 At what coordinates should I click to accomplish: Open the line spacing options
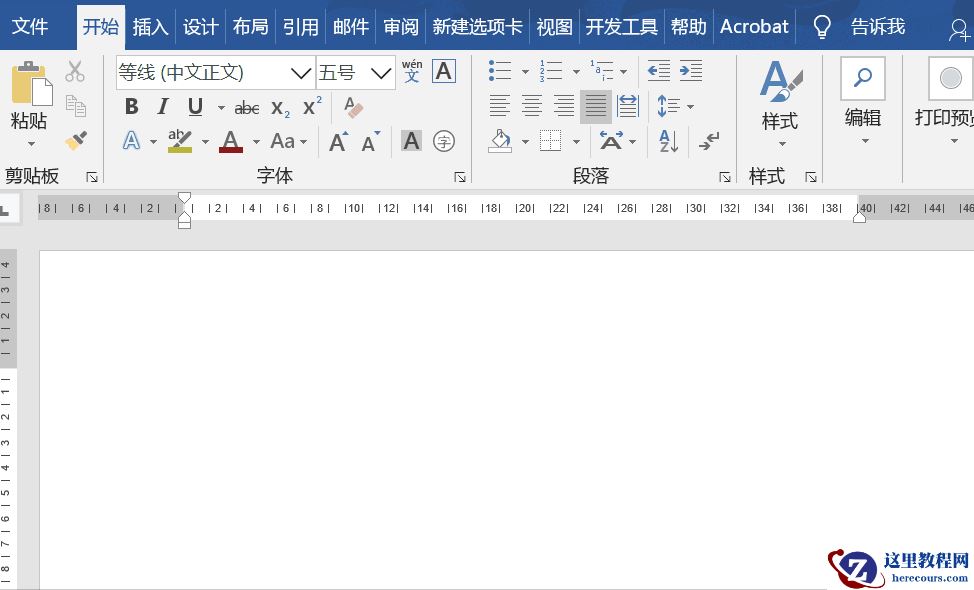pyautogui.click(x=675, y=106)
